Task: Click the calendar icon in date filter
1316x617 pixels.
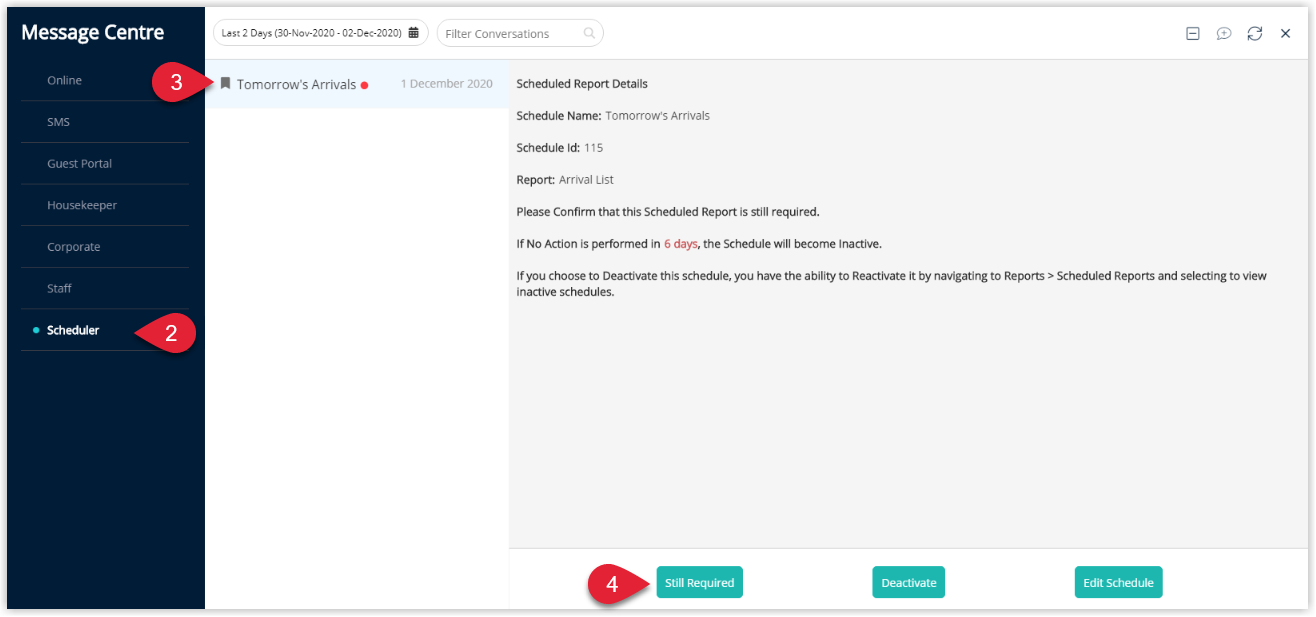Action: (x=413, y=33)
